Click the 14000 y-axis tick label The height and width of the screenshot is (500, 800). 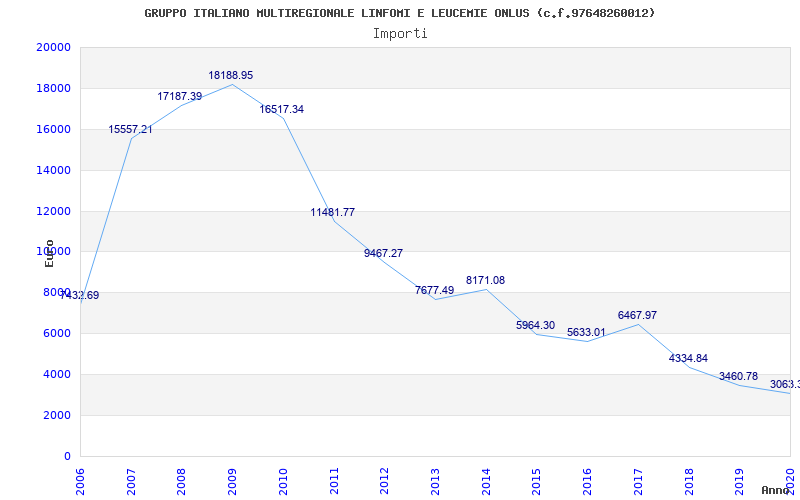coord(54,170)
